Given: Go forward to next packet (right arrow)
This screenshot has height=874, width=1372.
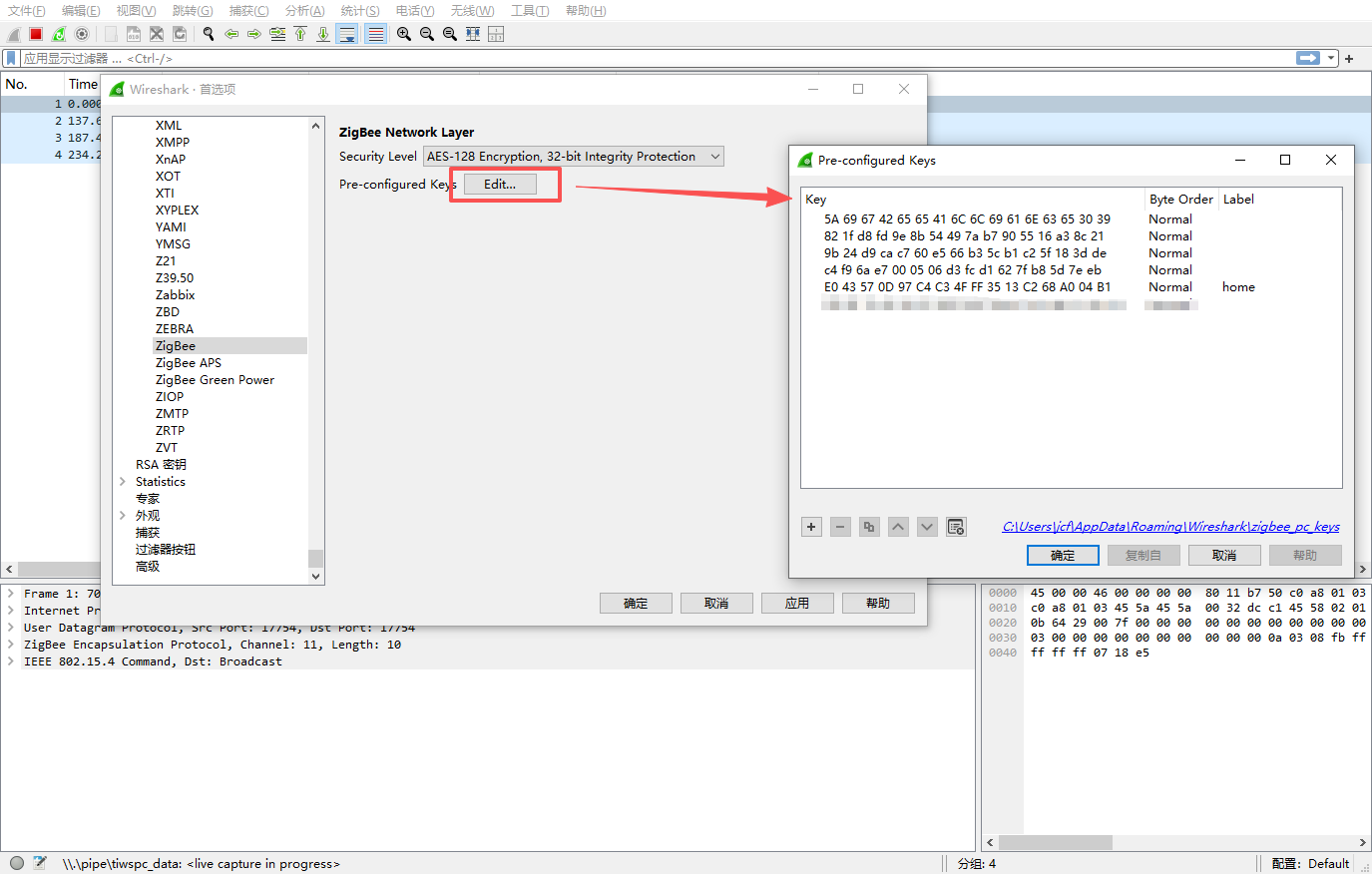Looking at the screenshot, I should coord(254,34).
